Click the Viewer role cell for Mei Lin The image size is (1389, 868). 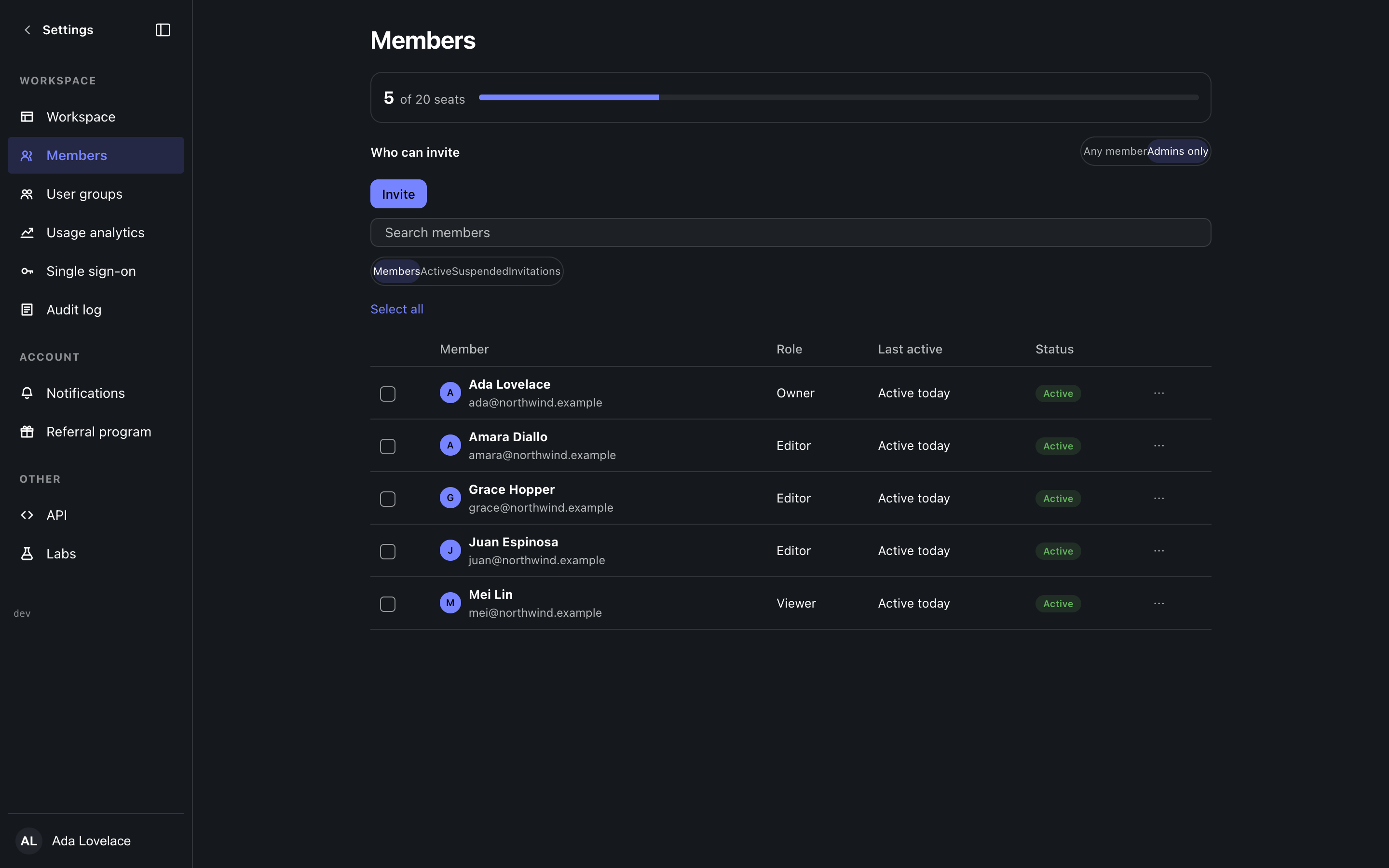point(796,603)
